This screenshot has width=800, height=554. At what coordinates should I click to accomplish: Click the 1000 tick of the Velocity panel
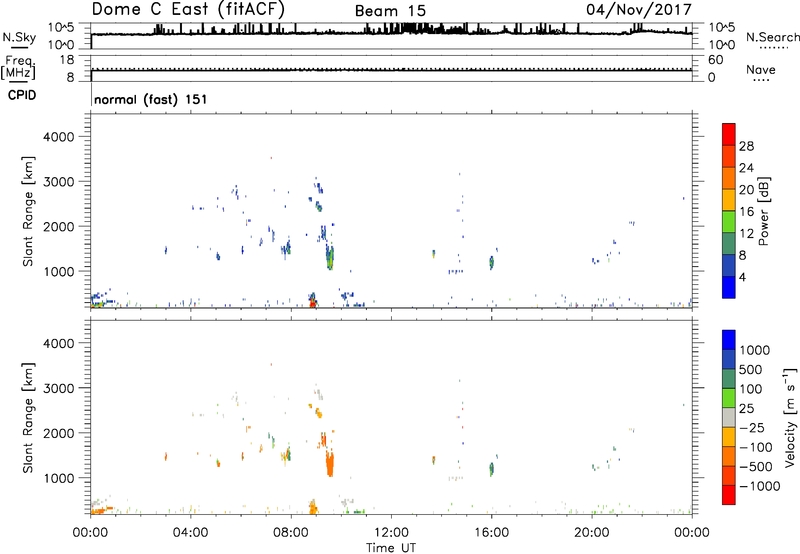click(58, 478)
